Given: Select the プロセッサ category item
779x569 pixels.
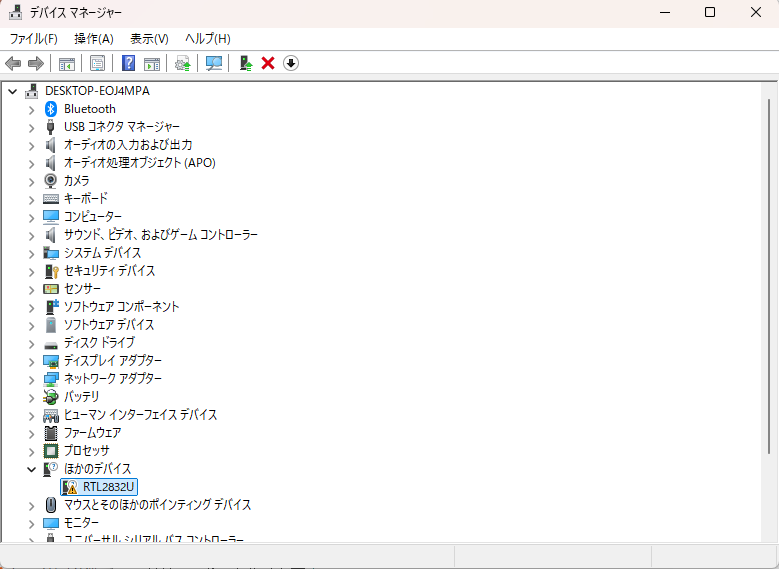Looking at the screenshot, I should [86, 451].
